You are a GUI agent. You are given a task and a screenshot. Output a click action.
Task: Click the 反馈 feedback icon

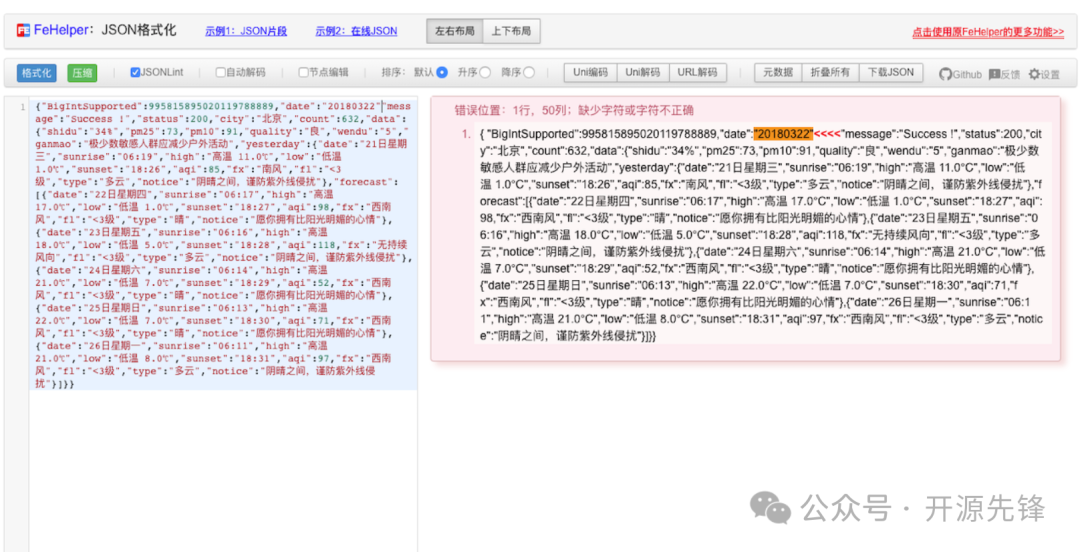point(995,74)
